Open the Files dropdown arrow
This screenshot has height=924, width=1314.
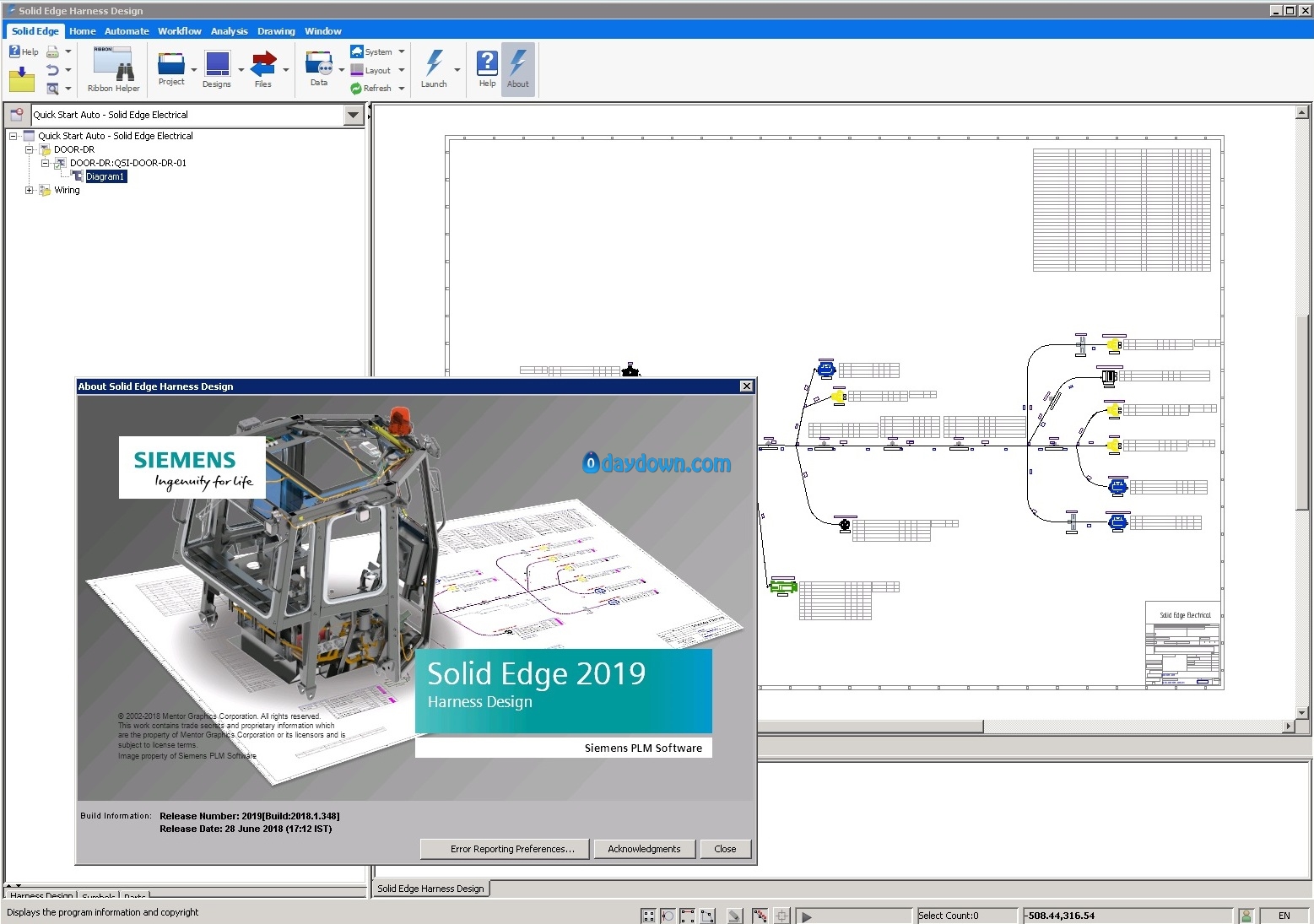pyautogui.click(x=286, y=70)
